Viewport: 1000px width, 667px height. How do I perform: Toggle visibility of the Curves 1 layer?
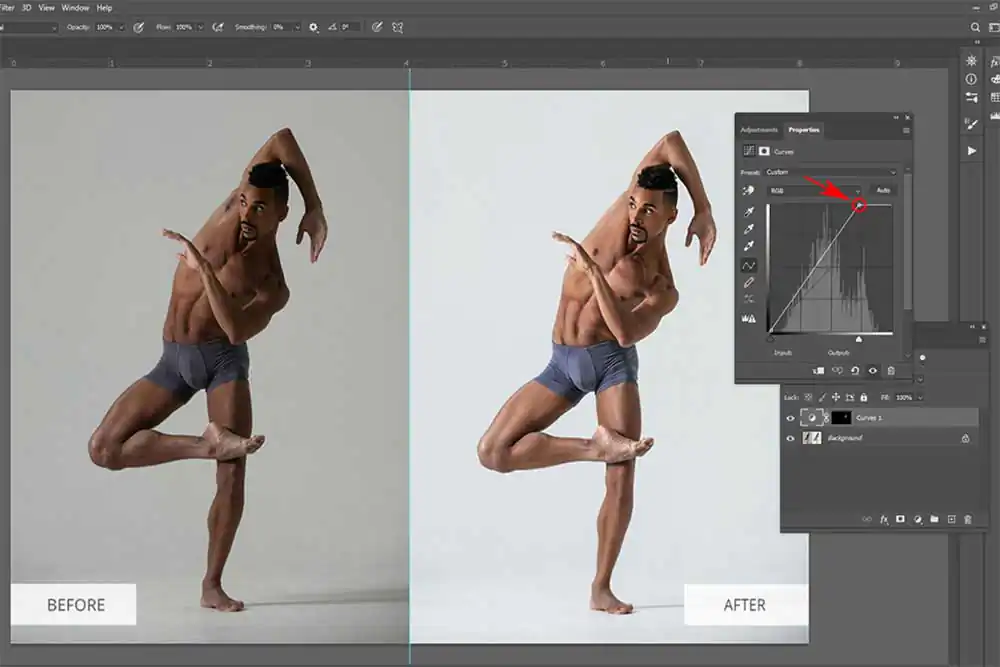pos(790,417)
